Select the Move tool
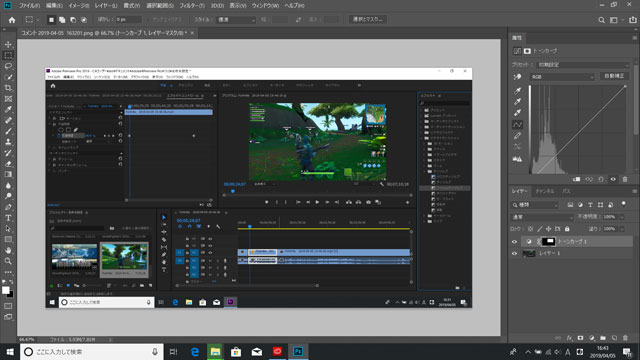 [x=8, y=44]
